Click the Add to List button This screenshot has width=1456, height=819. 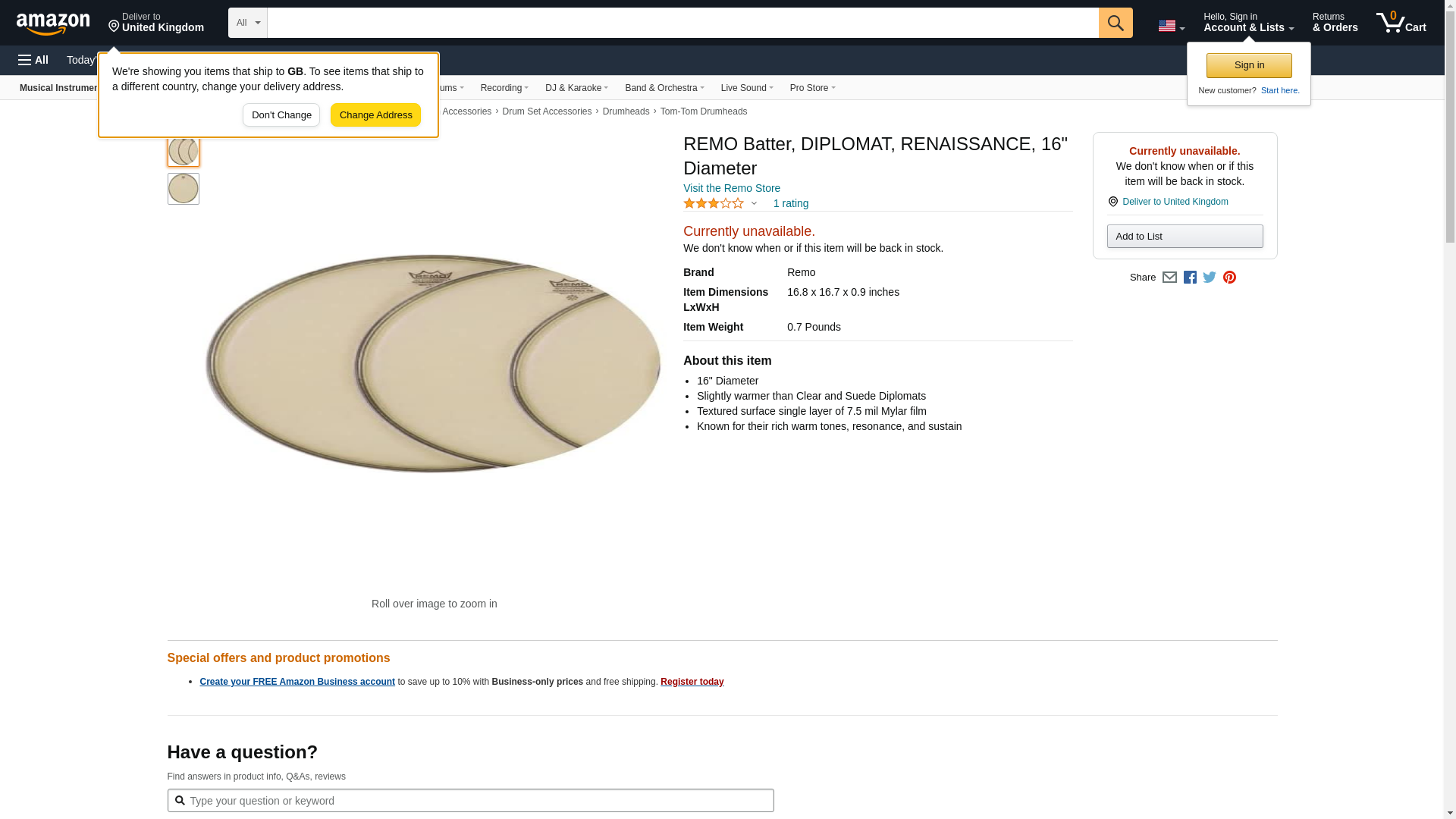(x=1185, y=237)
